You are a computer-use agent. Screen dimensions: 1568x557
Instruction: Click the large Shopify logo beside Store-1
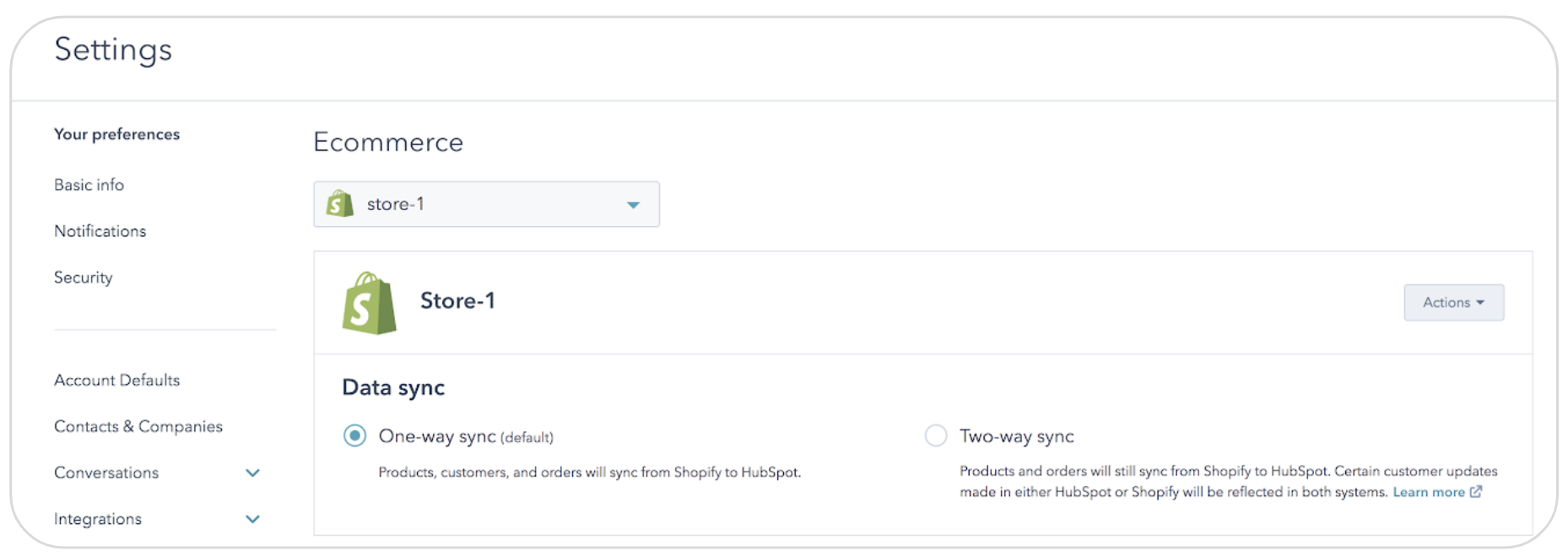369,303
